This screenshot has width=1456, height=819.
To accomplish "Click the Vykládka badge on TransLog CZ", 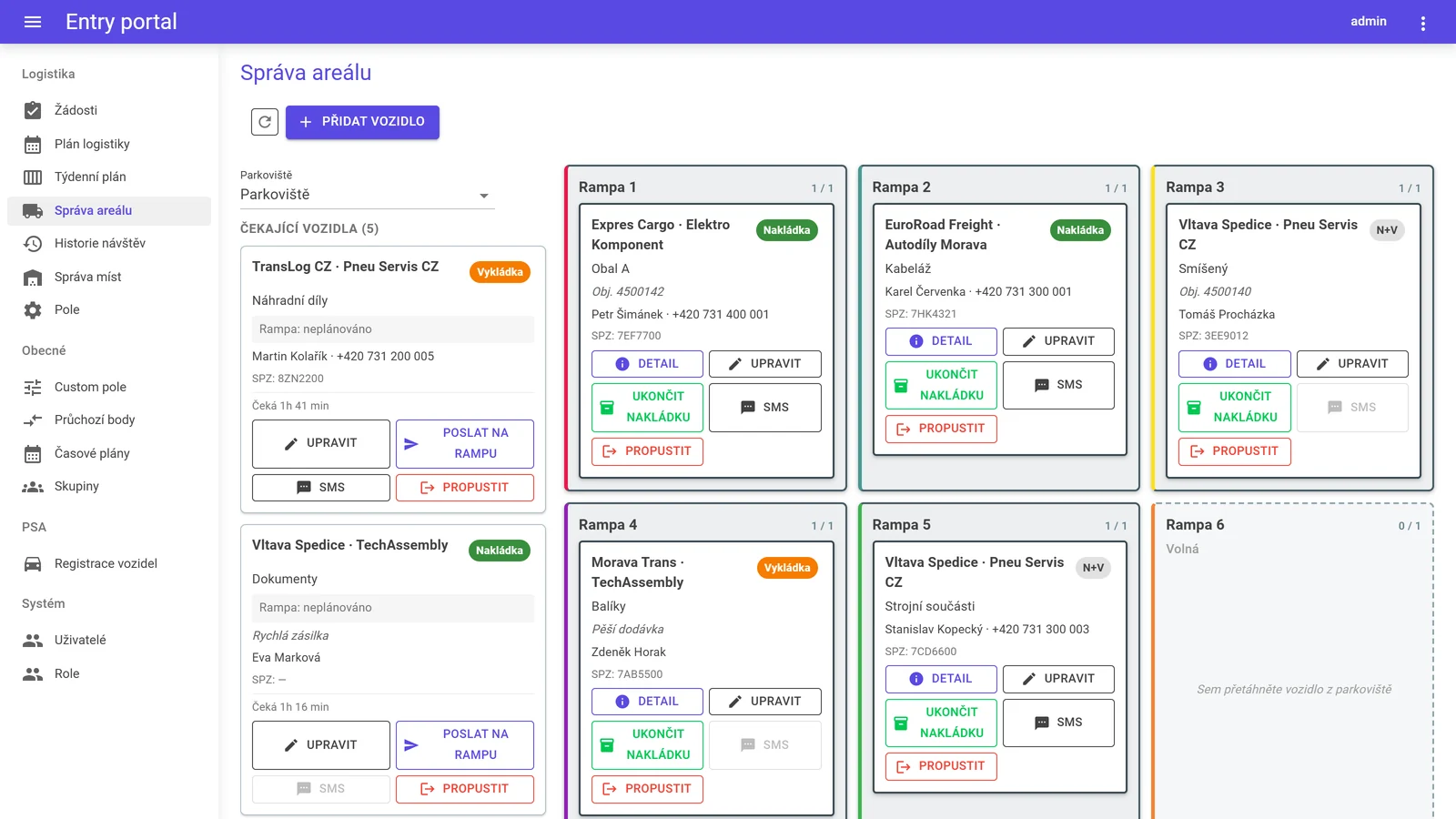I will [x=500, y=272].
